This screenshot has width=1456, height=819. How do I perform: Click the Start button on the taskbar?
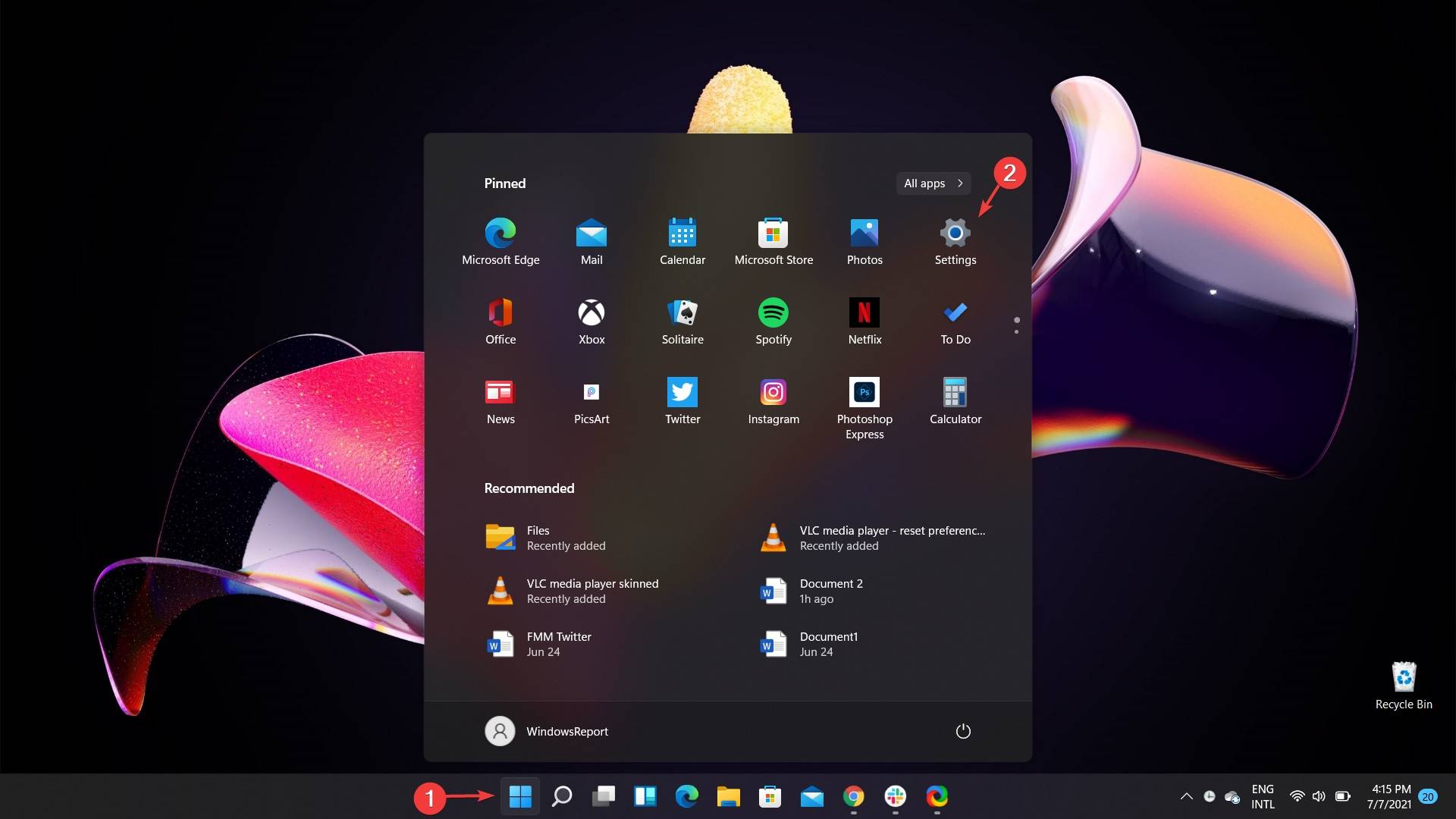[x=520, y=796]
